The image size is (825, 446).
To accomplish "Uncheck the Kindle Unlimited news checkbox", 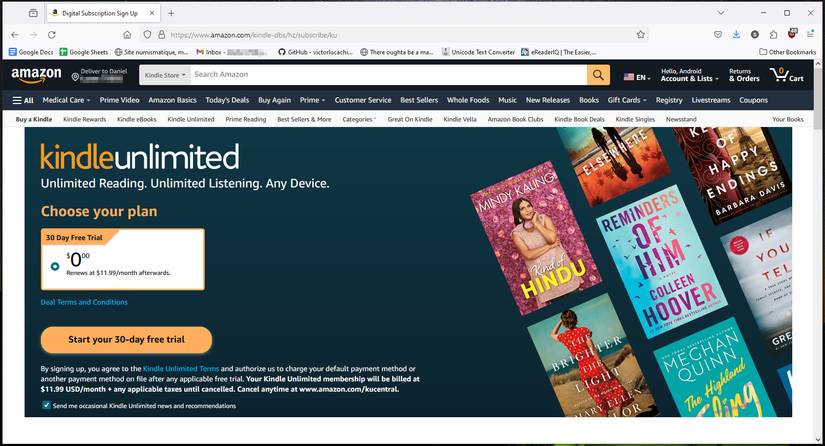I will tap(46, 406).
